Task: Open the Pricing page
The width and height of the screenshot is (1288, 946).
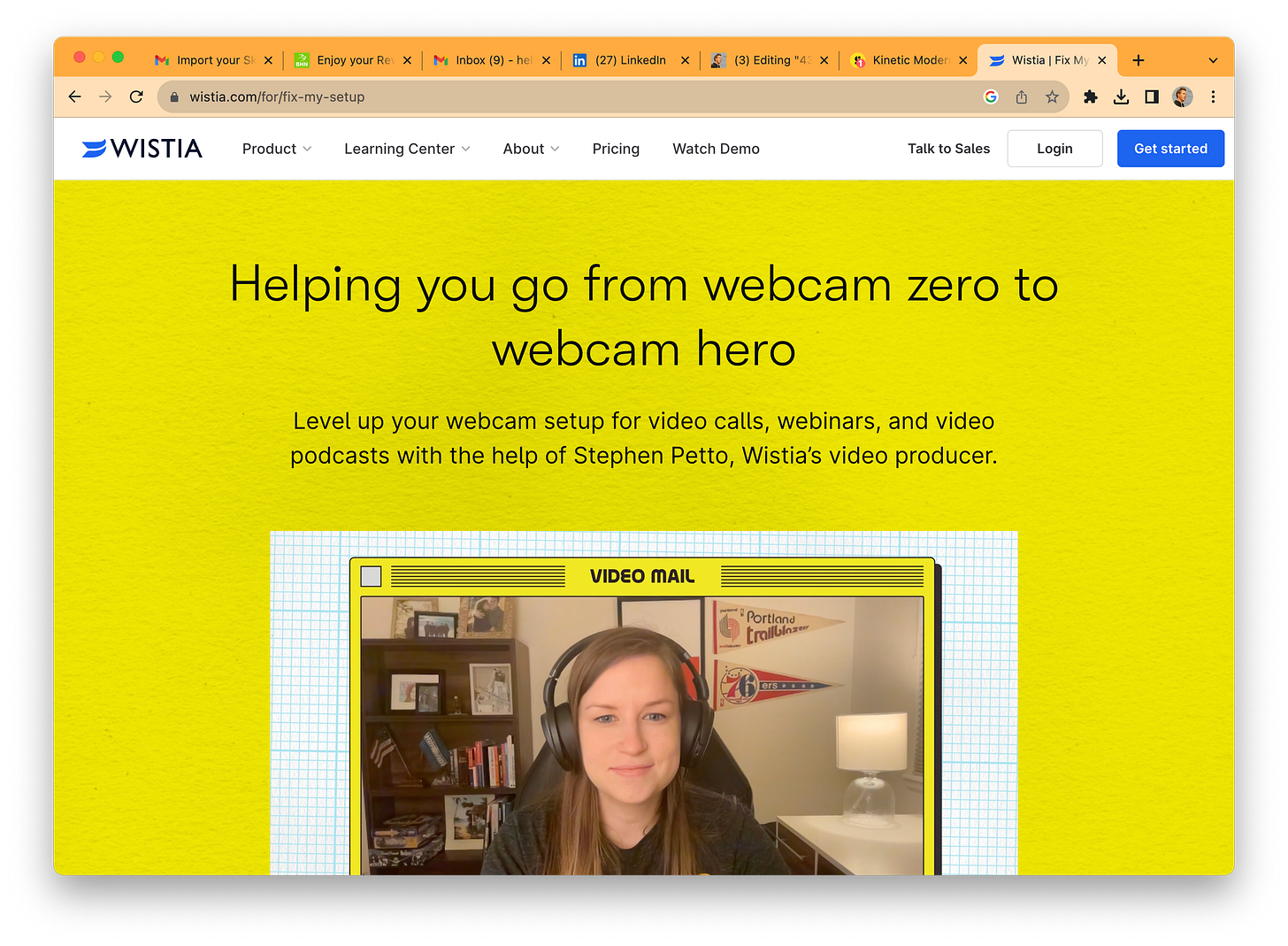Action: tap(616, 149)
